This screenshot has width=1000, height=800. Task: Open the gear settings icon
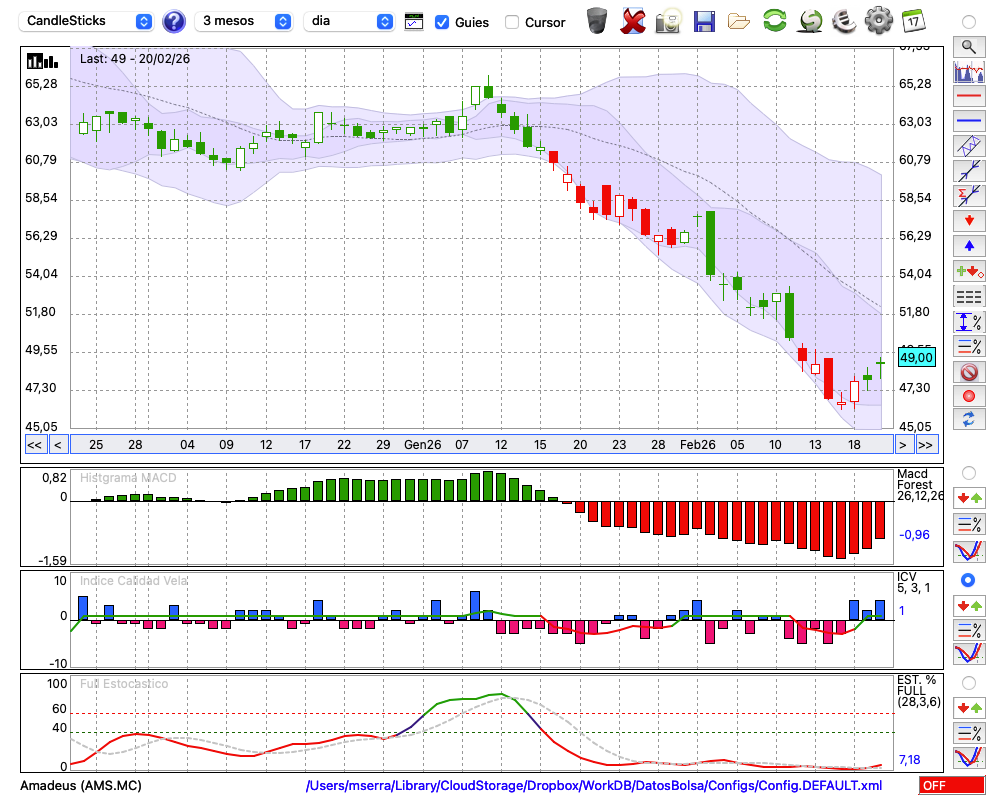(878, 20)
